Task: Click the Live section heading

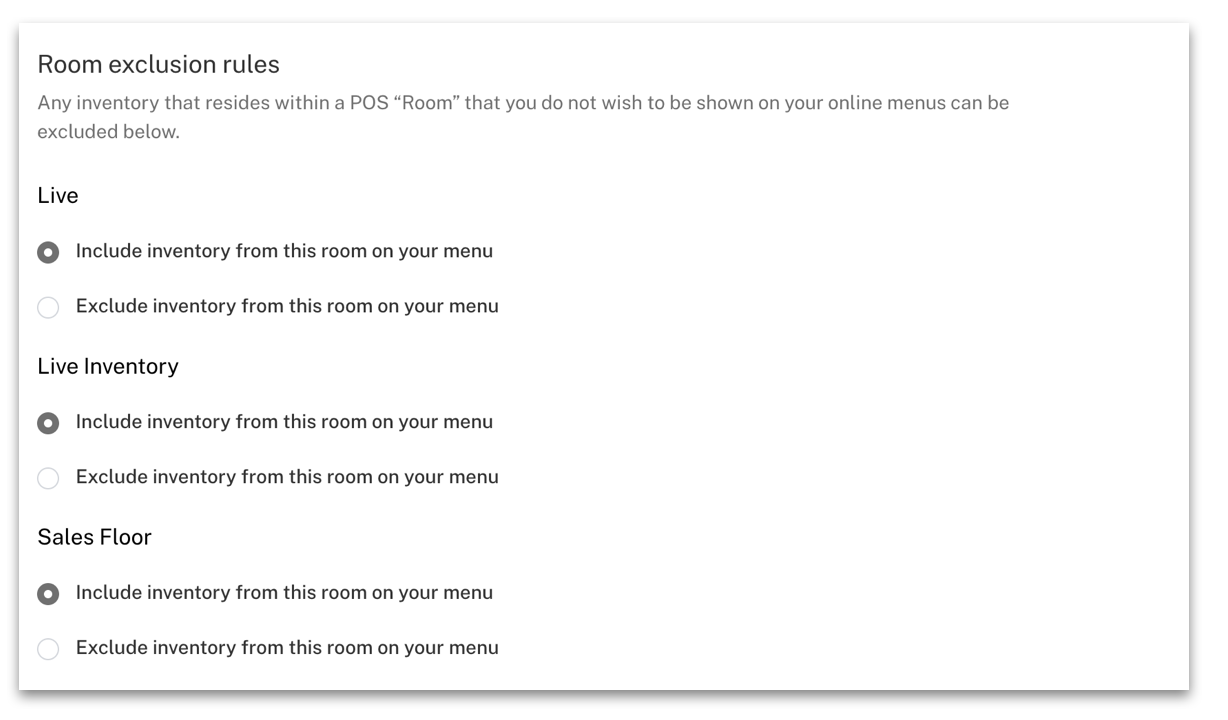Action: click(58, 195)
